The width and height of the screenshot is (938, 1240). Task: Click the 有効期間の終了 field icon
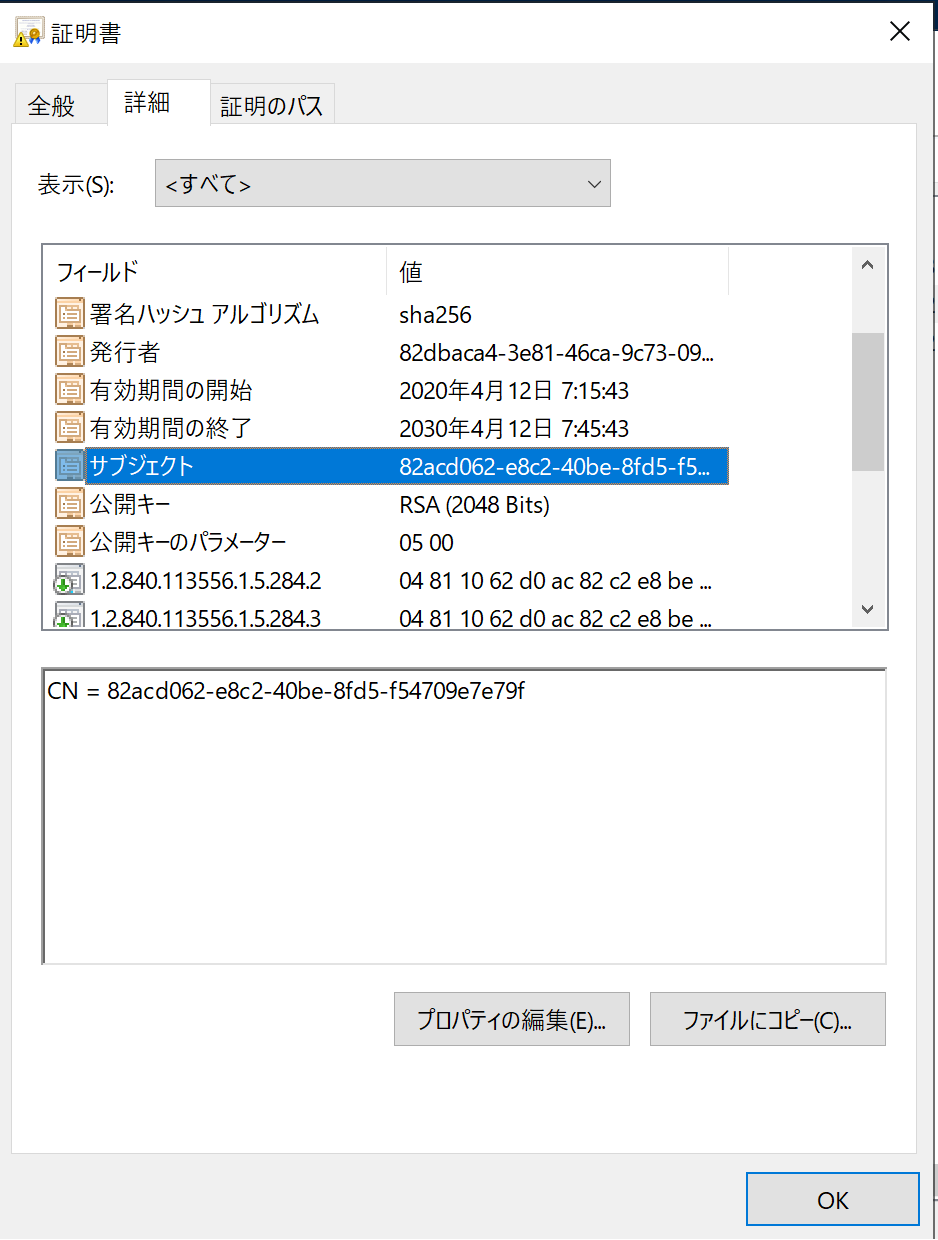69,428
